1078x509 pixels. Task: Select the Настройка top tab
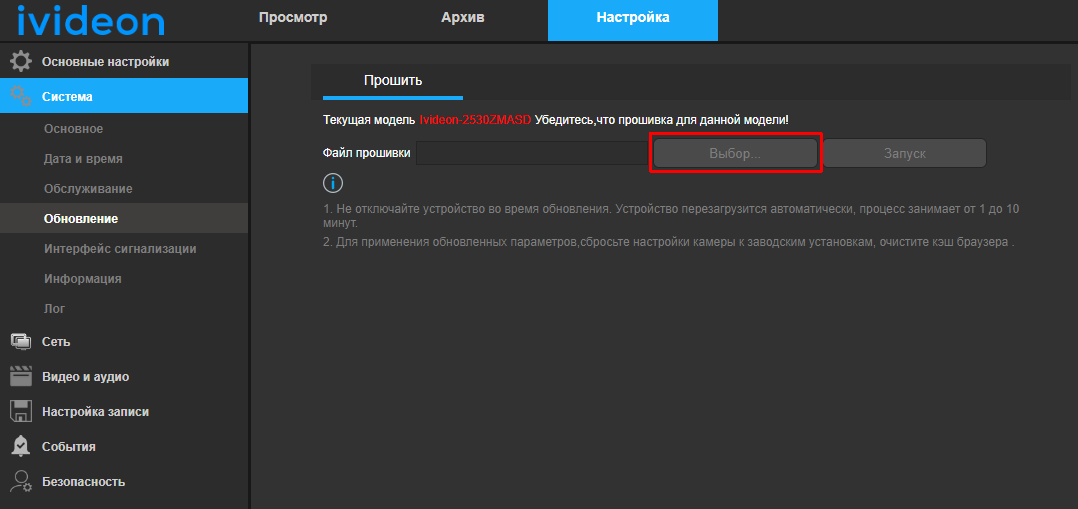(632, 20)
